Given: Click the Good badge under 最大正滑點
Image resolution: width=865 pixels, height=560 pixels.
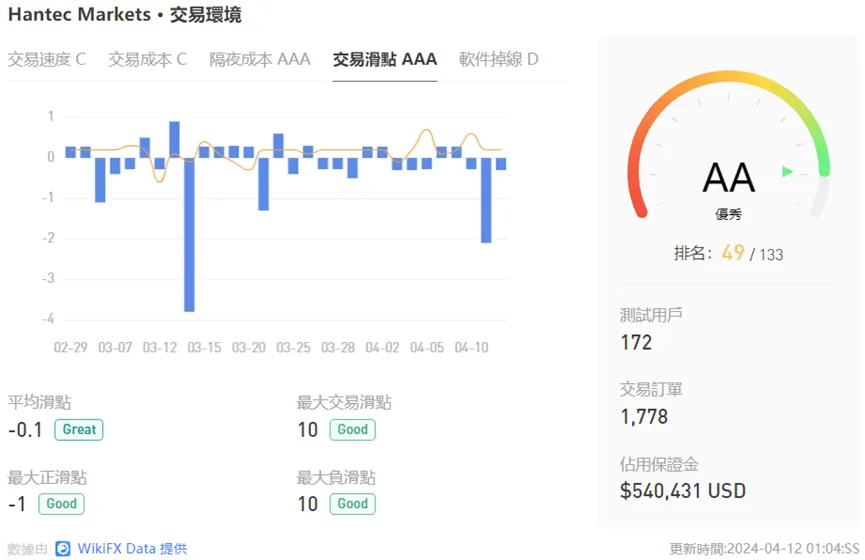Looking at the screenshot, I should pyautogui.click(x=61, y=503).
